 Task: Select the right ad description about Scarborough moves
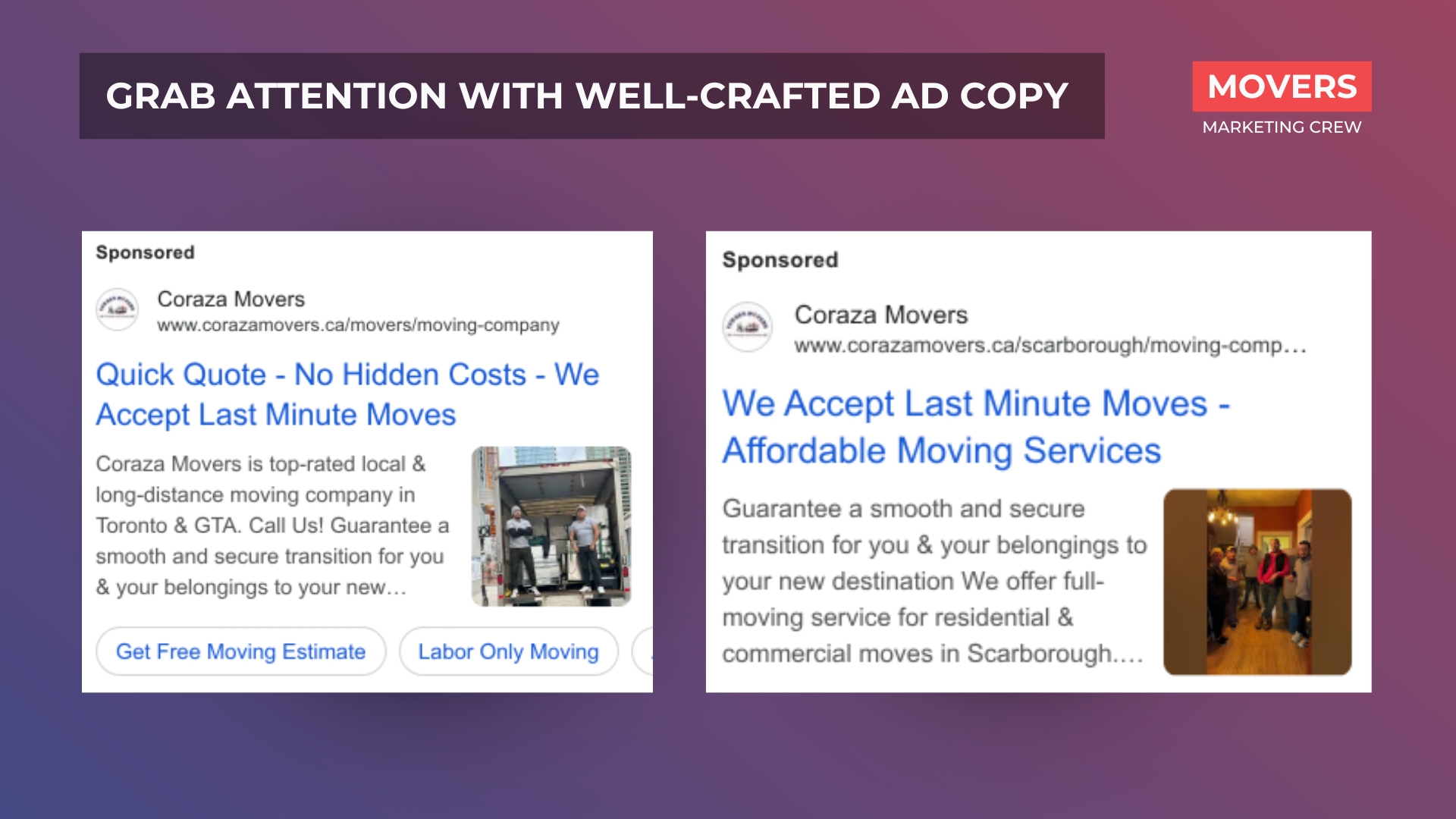[x=933, y=579]
